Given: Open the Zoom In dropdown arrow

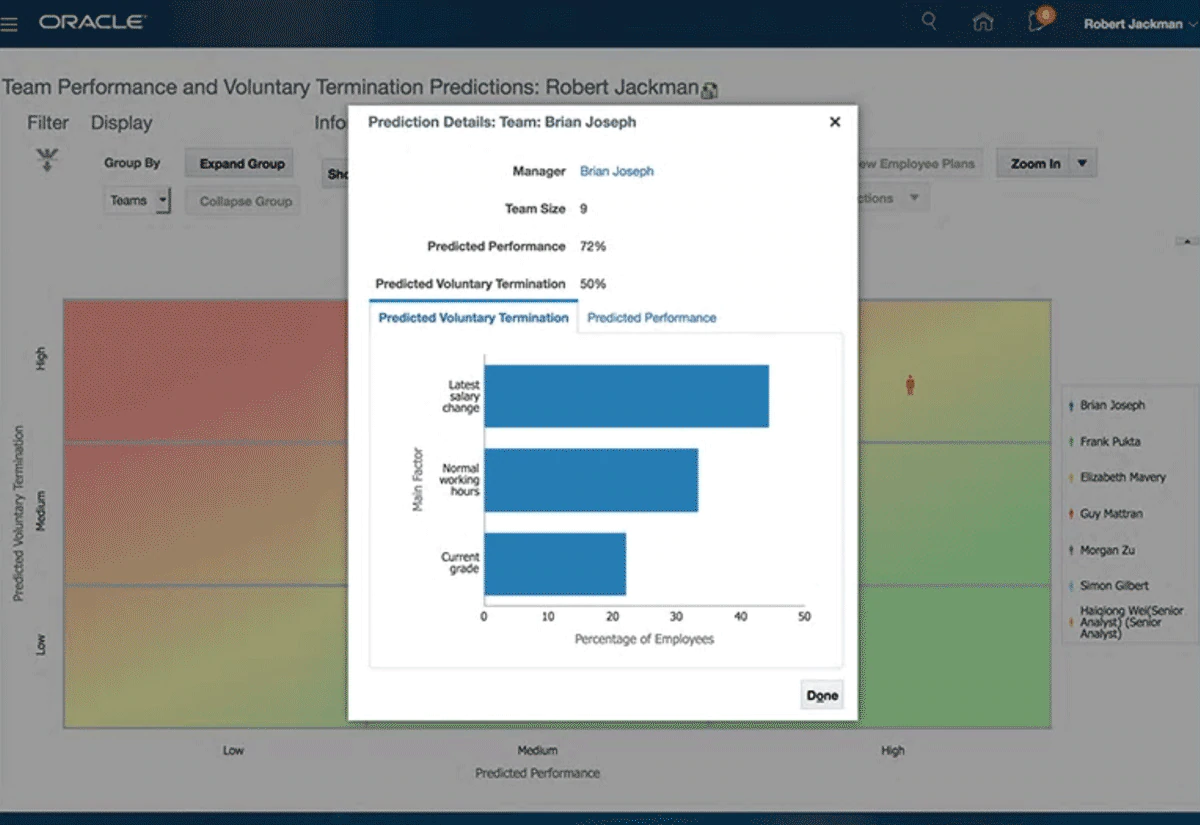Looking at the screenshot, I should (1083, 163).
